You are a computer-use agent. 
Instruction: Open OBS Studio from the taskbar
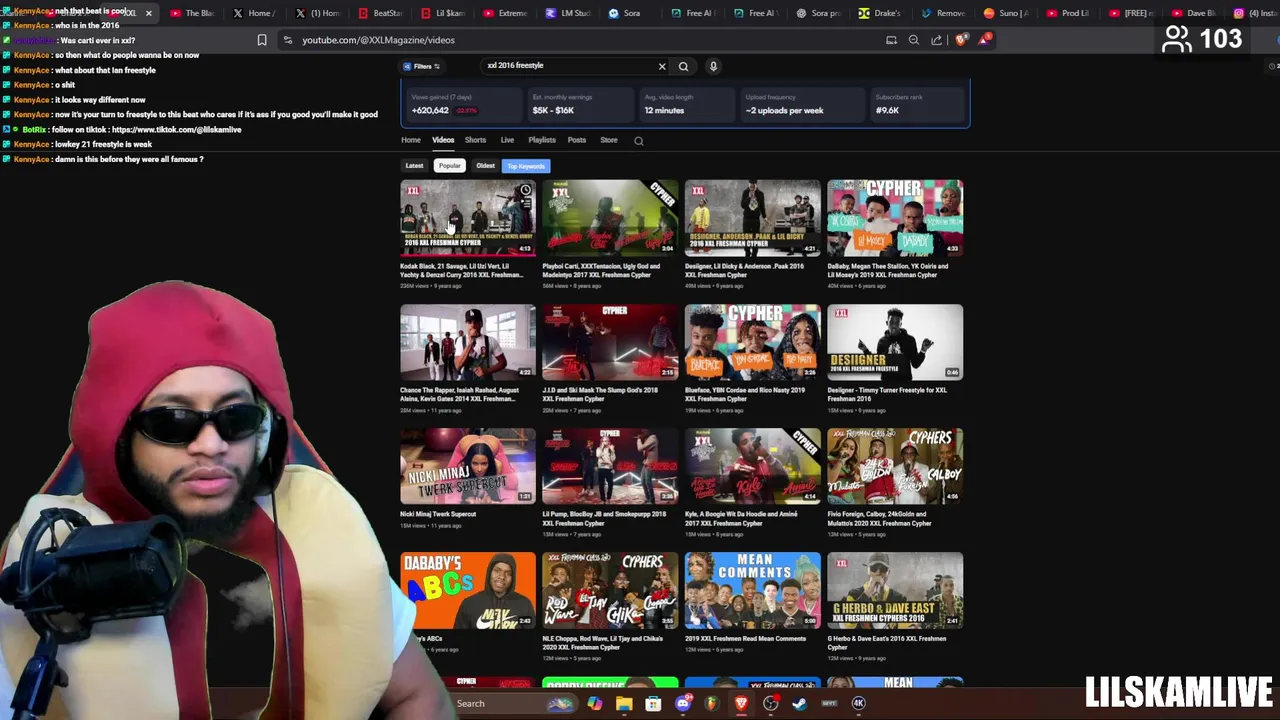[770, 703]
